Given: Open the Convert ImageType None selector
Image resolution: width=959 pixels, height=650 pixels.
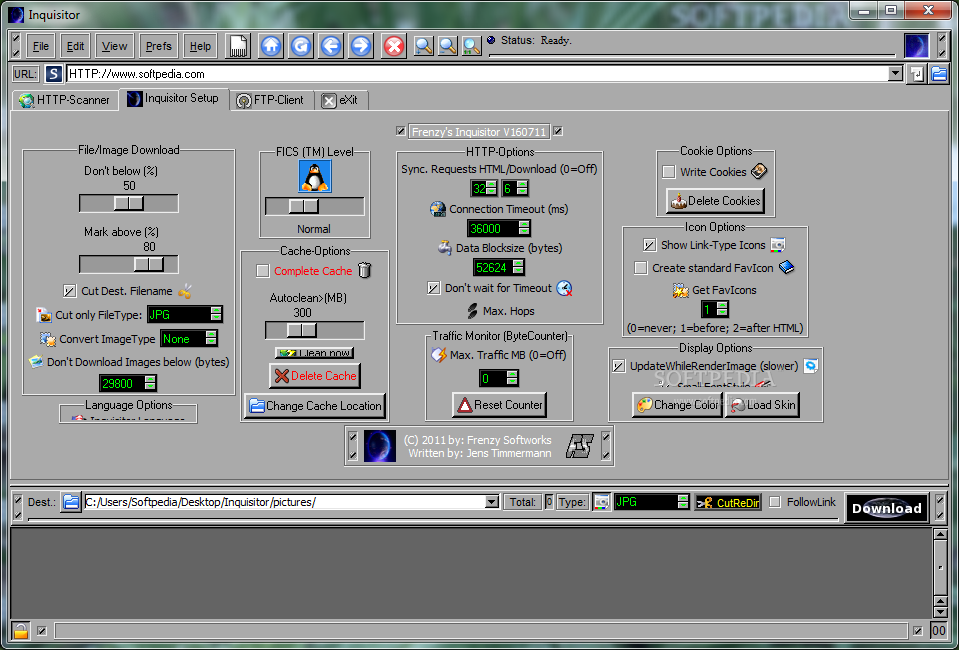Looking at the screenshot, I should pyautogui.click(x=189, y=338).
